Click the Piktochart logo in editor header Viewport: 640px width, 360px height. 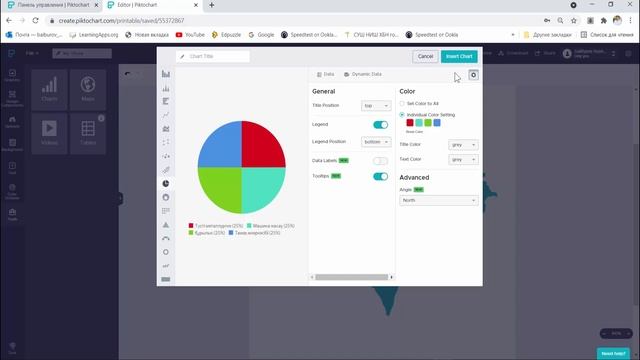(x=11, y=53)
